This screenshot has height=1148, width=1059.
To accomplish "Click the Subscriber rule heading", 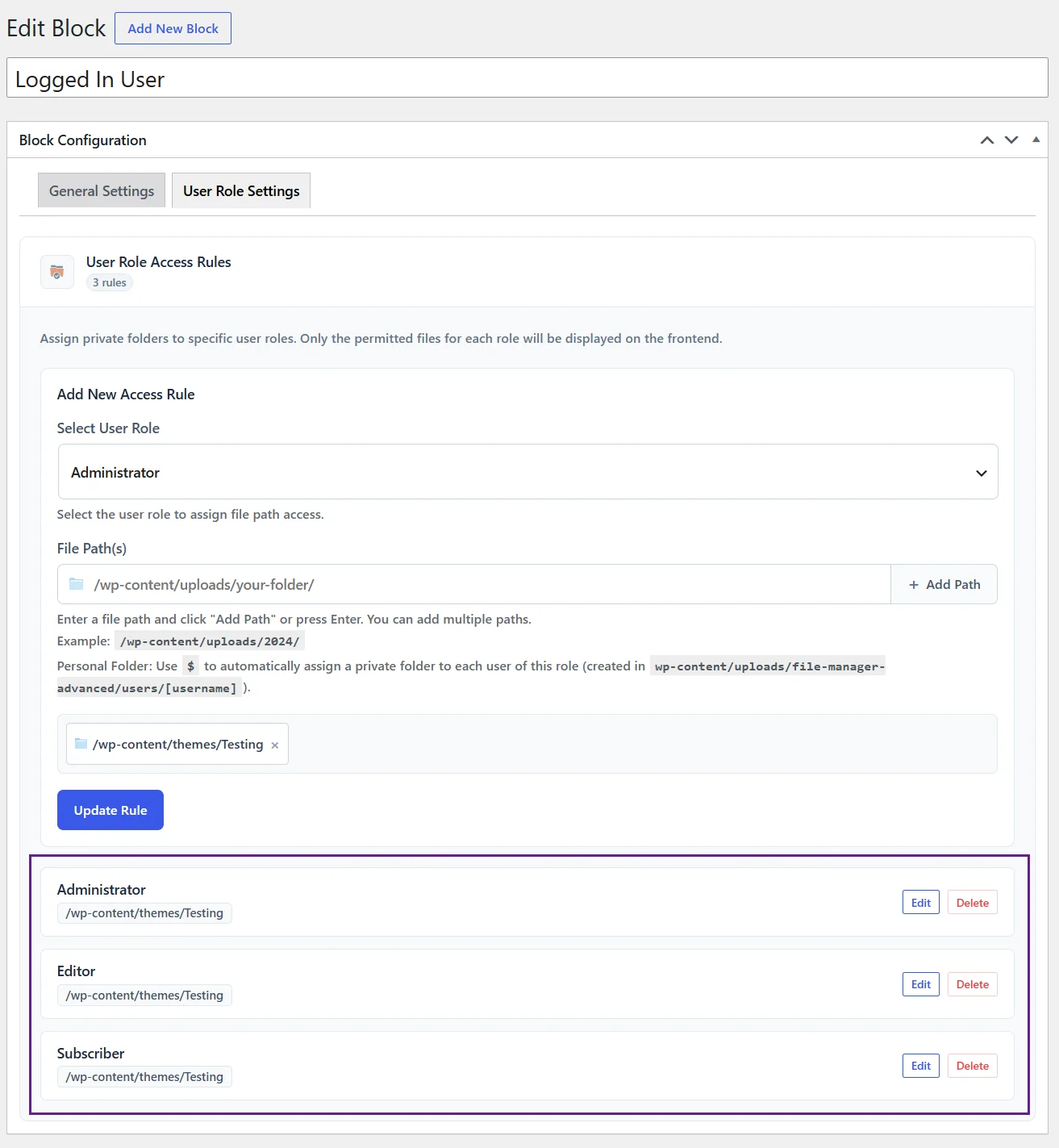I will pyautogui.click(x=90, y=1054).
